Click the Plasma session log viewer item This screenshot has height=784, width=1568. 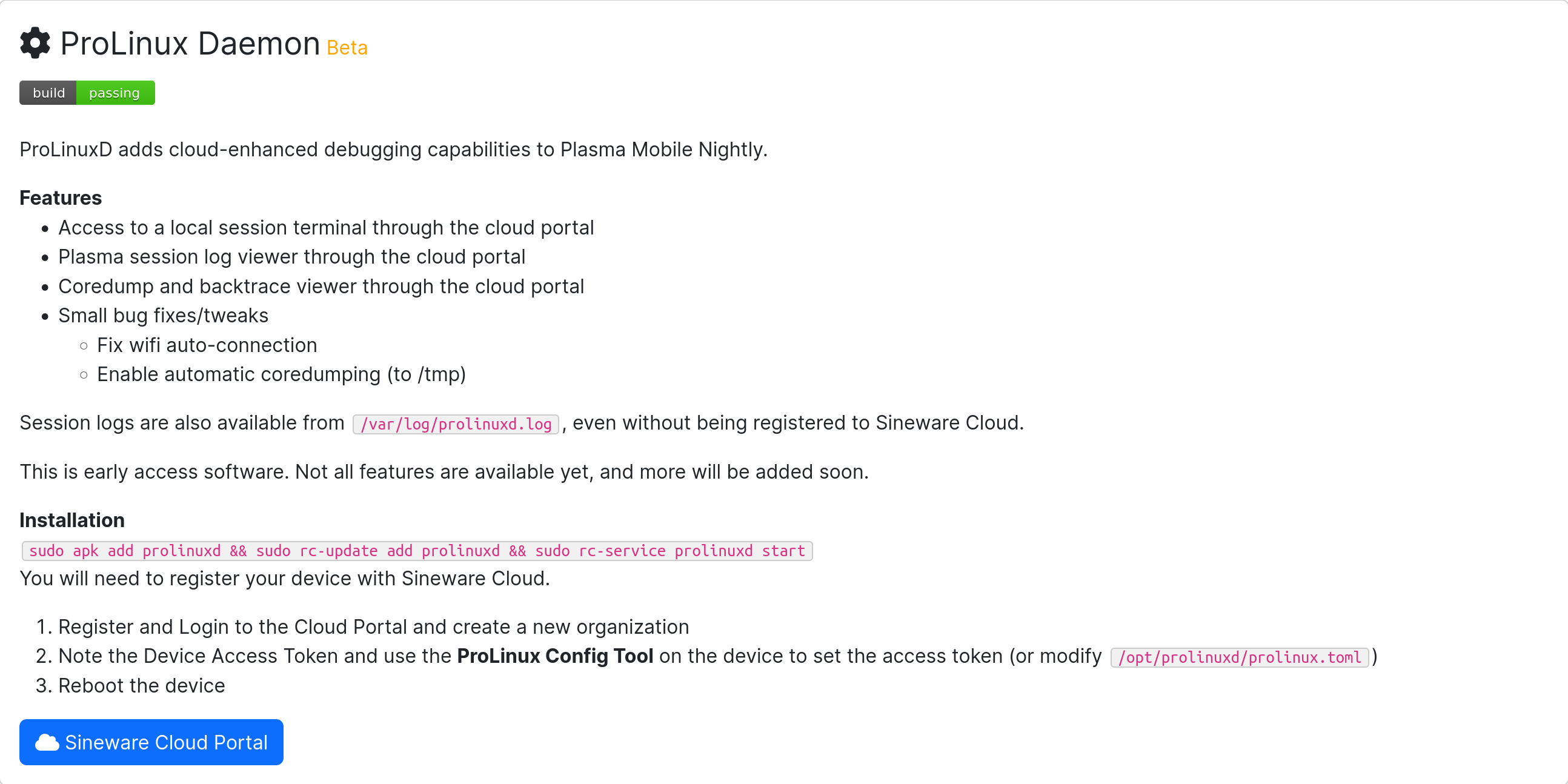(291, 257)
